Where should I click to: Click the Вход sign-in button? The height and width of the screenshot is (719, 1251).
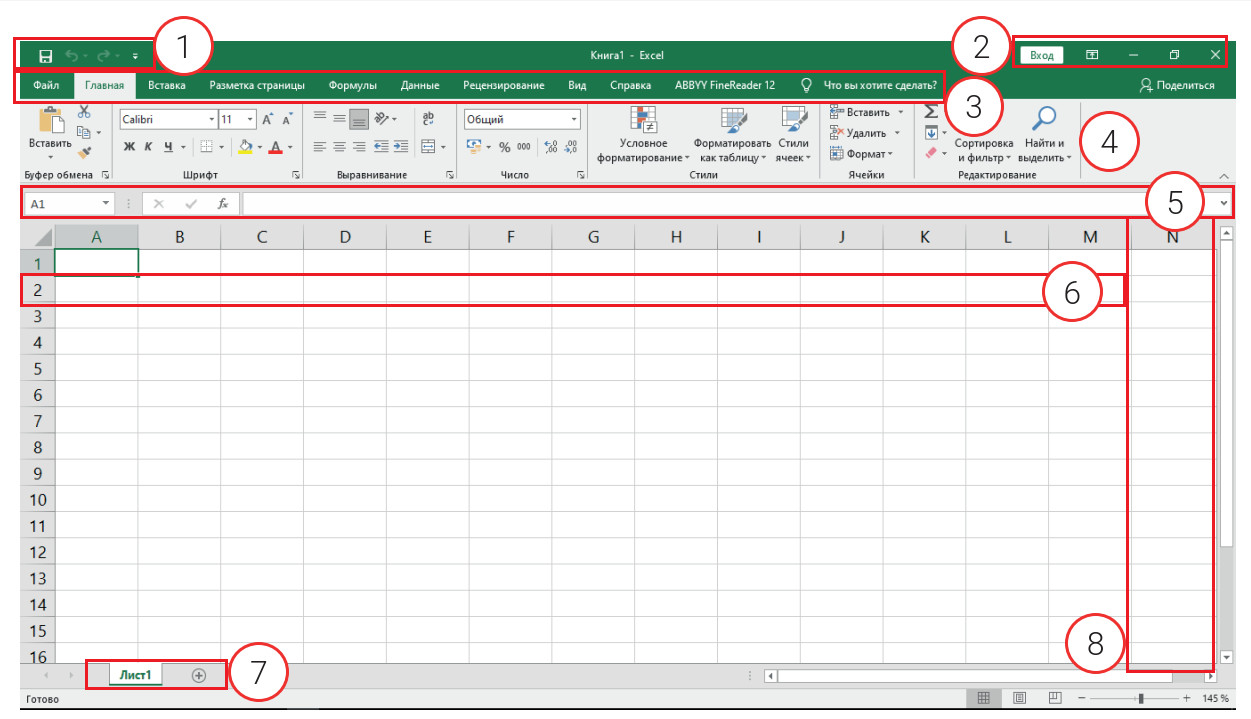[1042, 56]
